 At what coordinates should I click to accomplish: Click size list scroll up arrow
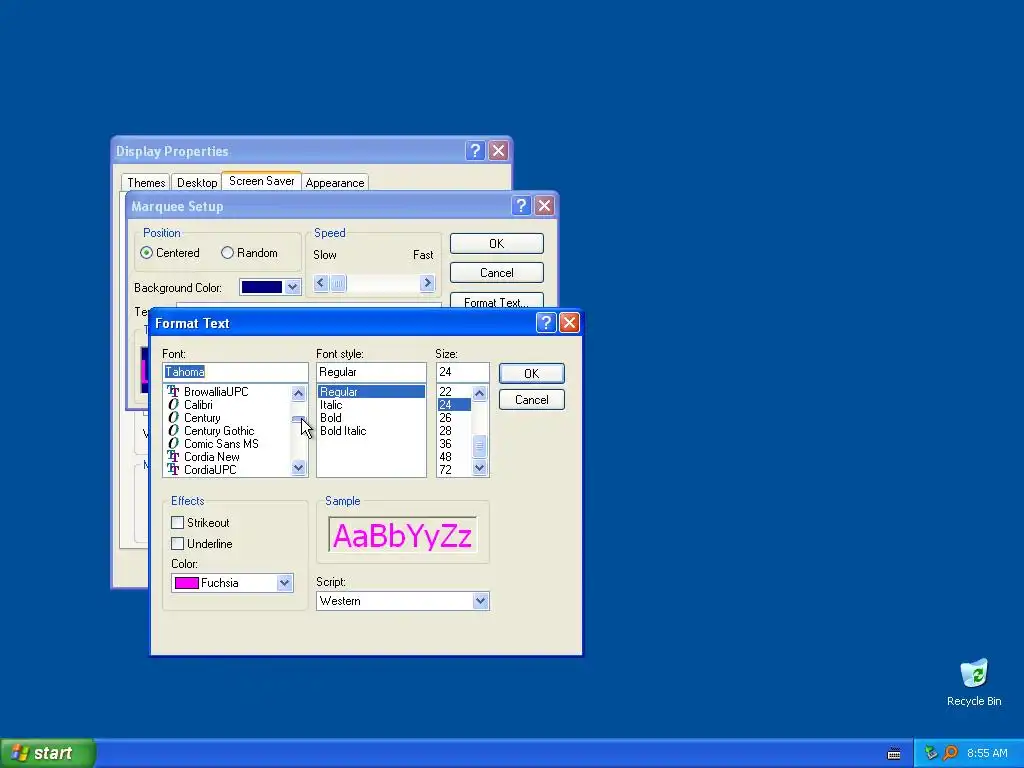479,393
